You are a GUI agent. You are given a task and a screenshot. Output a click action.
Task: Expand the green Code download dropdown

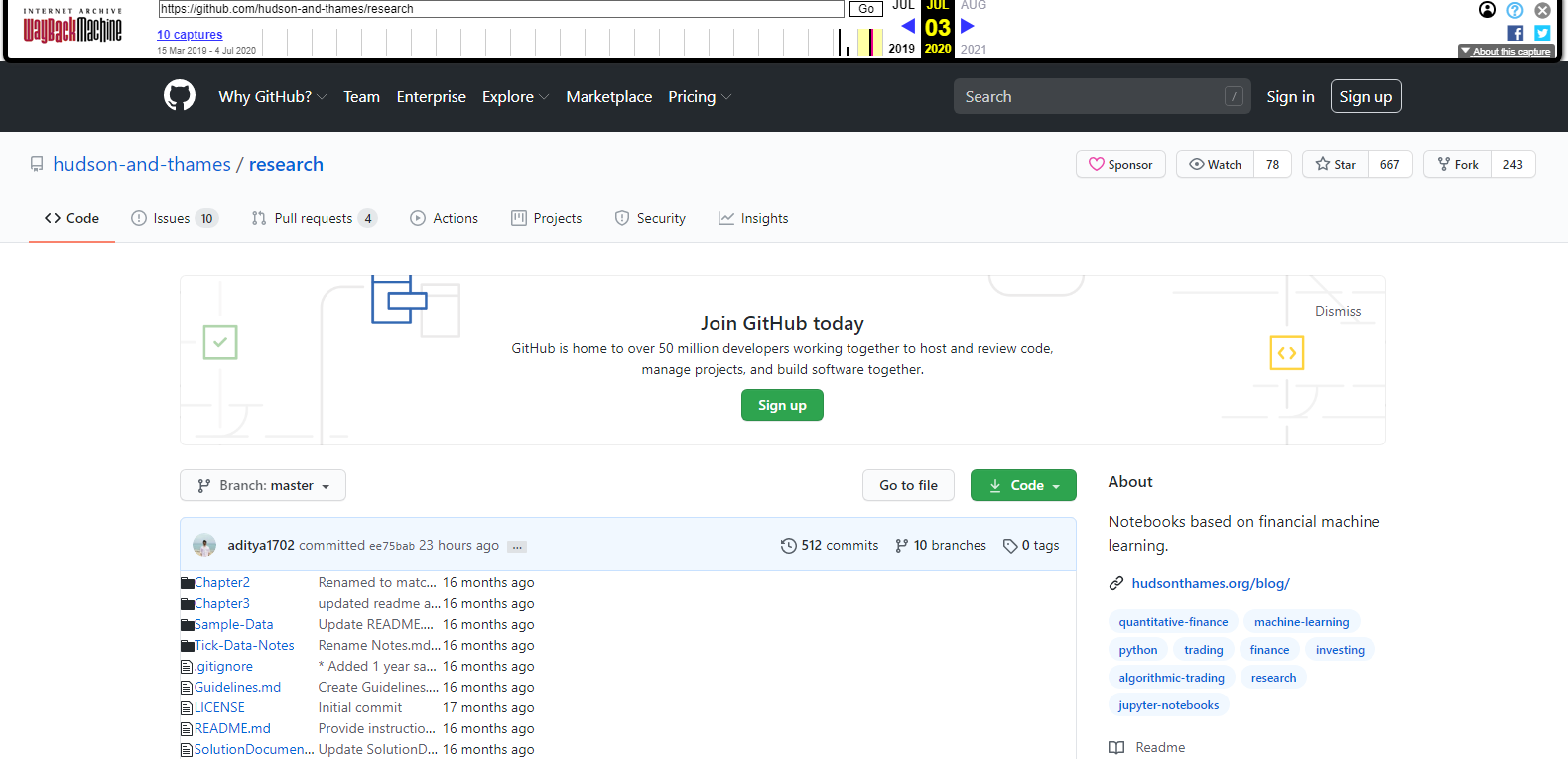tap(1023, 486)
